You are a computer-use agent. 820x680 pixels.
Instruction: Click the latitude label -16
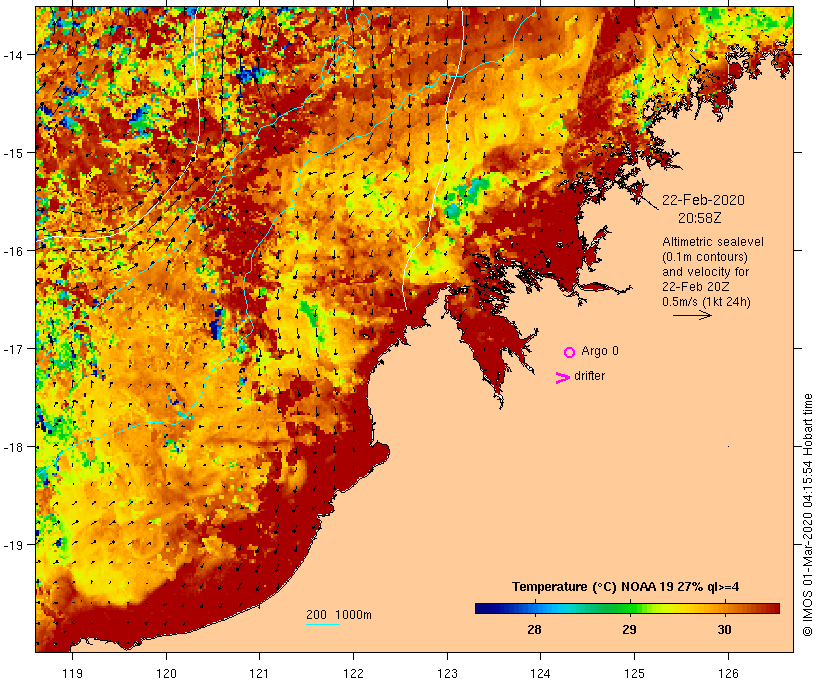12,251
